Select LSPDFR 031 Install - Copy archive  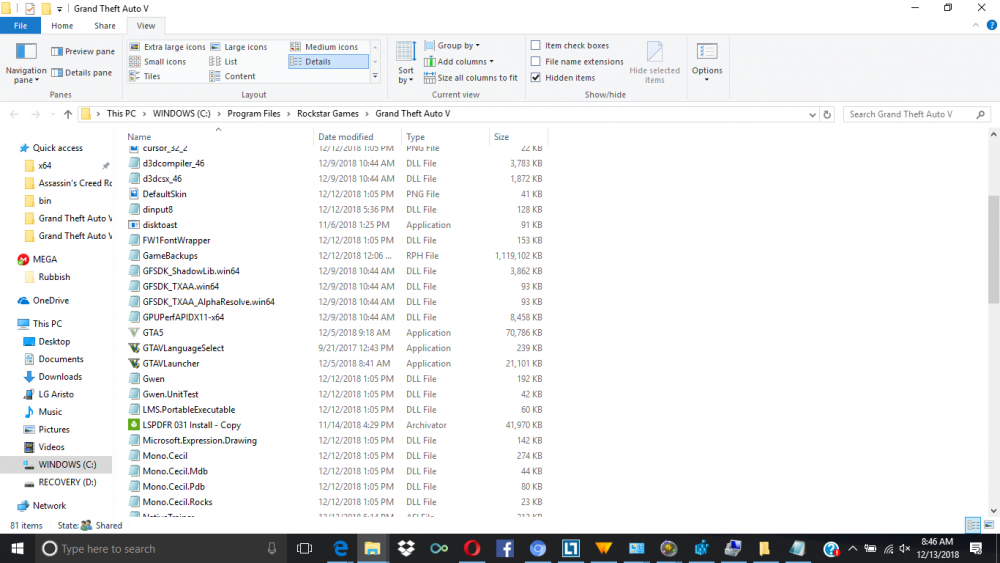click(191, 425)
